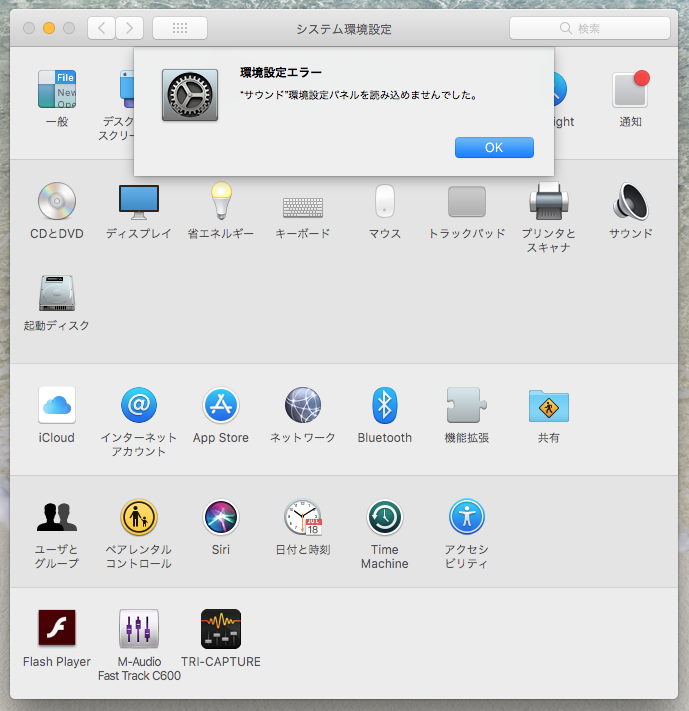Image resolution: width=689 pixels, height=711 pixels.
Task: Open Trackpad preferences
Action: tap(466, 203)
